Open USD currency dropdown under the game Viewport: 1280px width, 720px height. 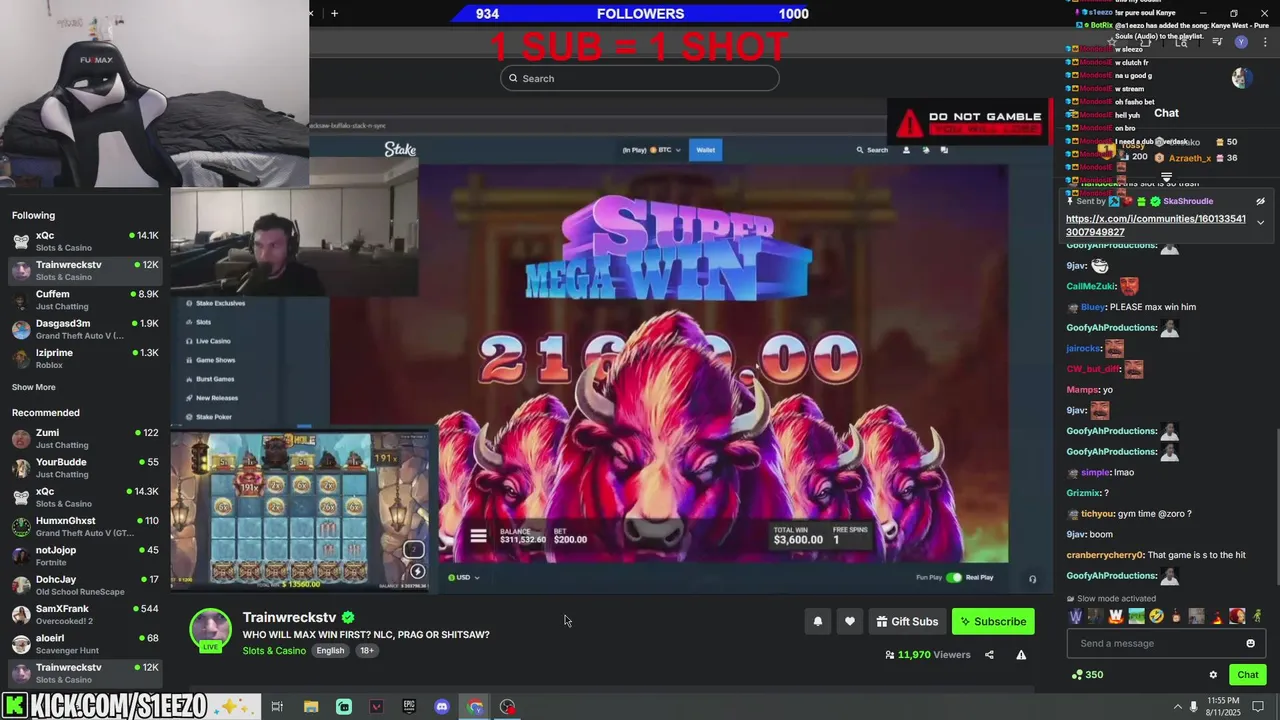[464, 577]
